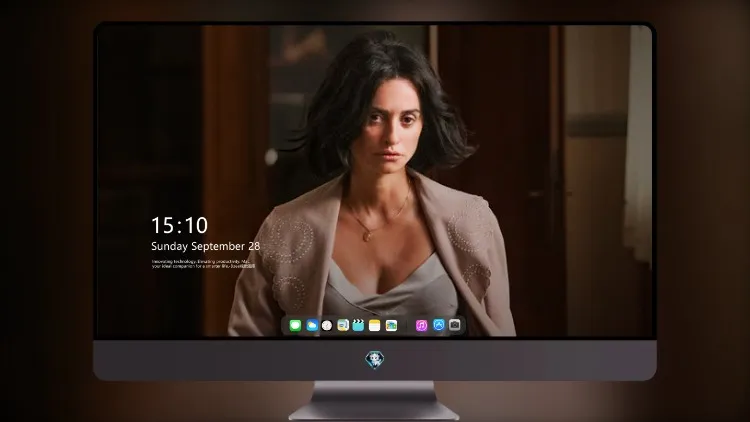Click the Sunday September 28 date
This screenshot has width=750, height=422.
click(x=206, y=246)
